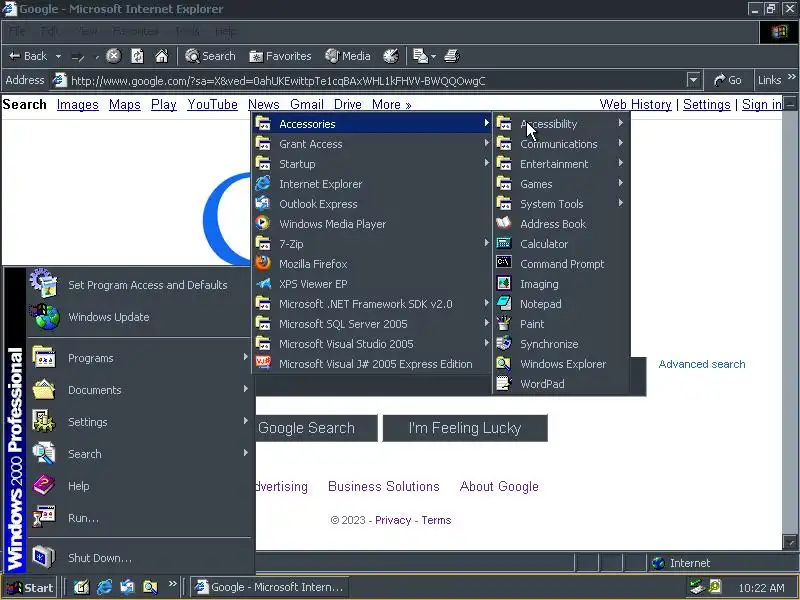Viewport: 800px width, 600px height.
Task: Open the System Tools submenu
Action: [561, 204]
